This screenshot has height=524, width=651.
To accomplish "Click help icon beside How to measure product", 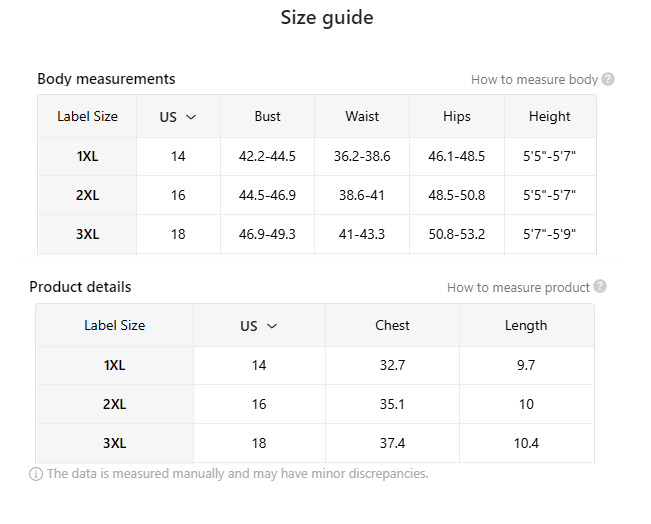I will pyautogui.click(x=600, y=287).
